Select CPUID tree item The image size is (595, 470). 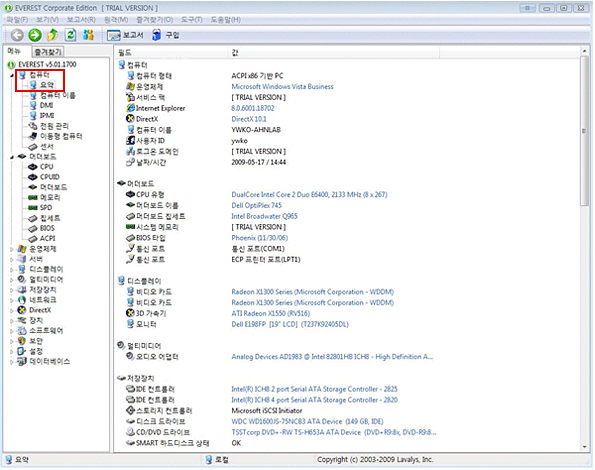click(x=50, y=177)
